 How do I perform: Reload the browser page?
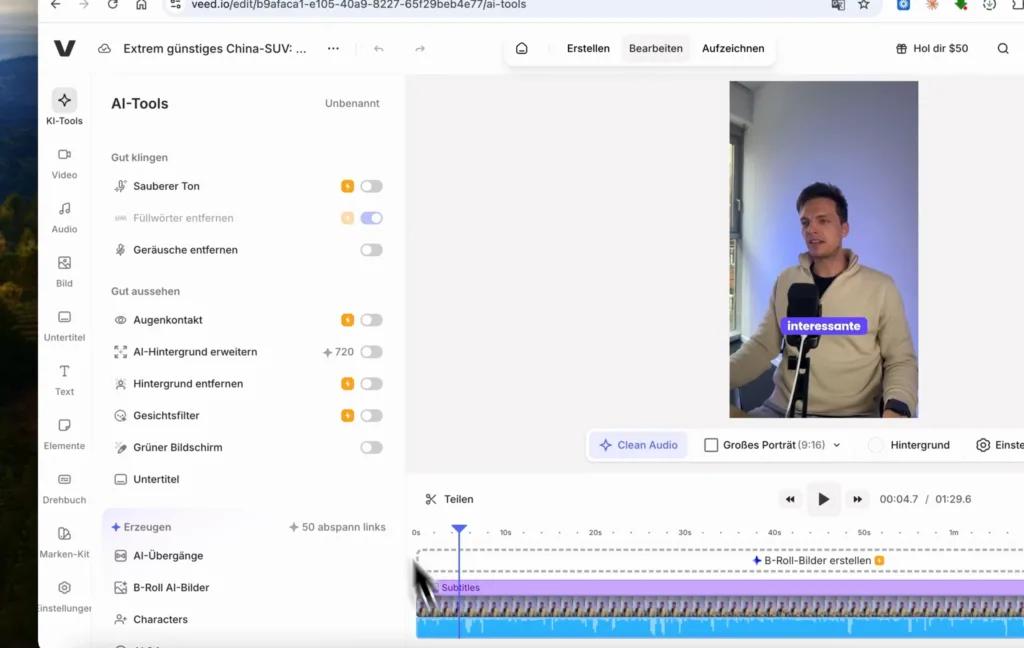pos(113,5)
